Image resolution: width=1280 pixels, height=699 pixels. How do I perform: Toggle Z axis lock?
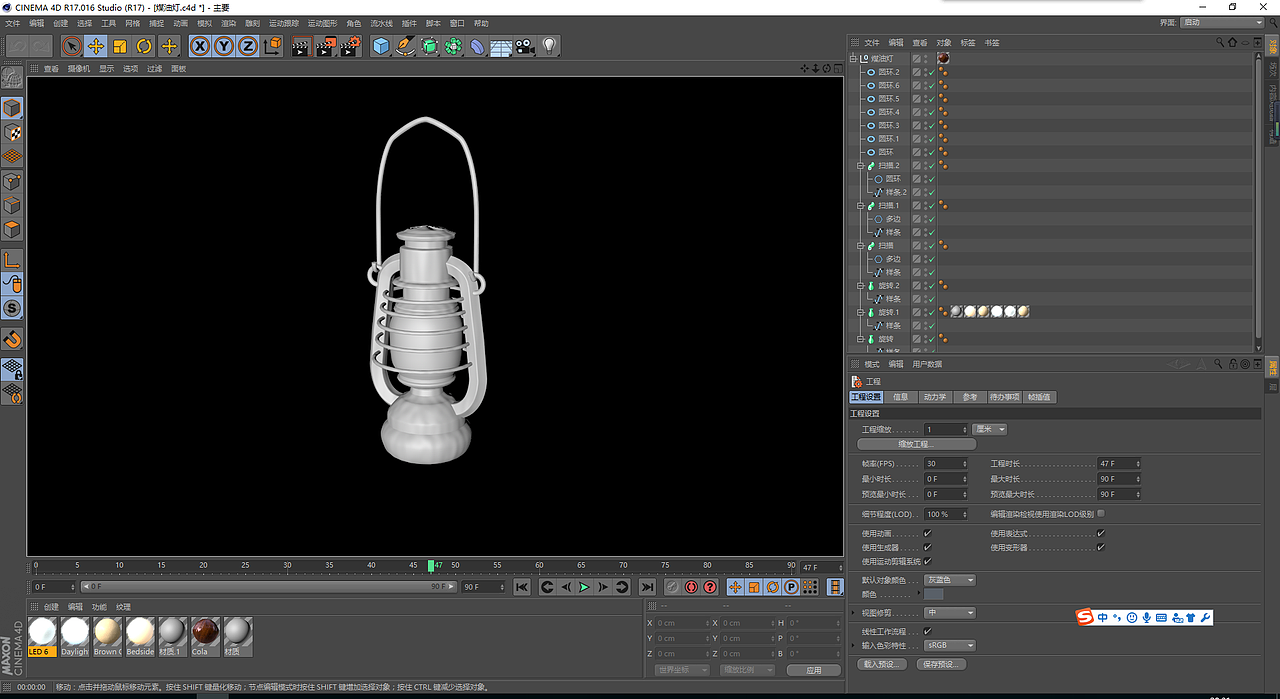247,46
